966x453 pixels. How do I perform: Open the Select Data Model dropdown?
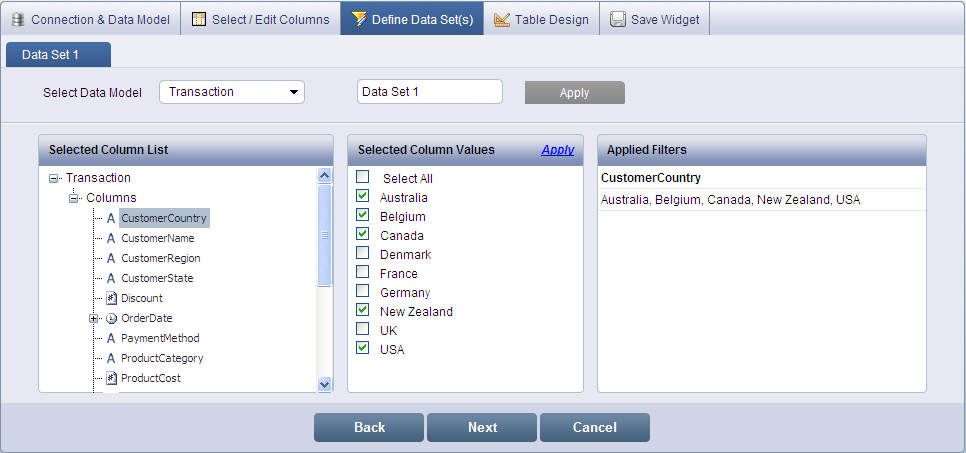(x=232, y=92)
